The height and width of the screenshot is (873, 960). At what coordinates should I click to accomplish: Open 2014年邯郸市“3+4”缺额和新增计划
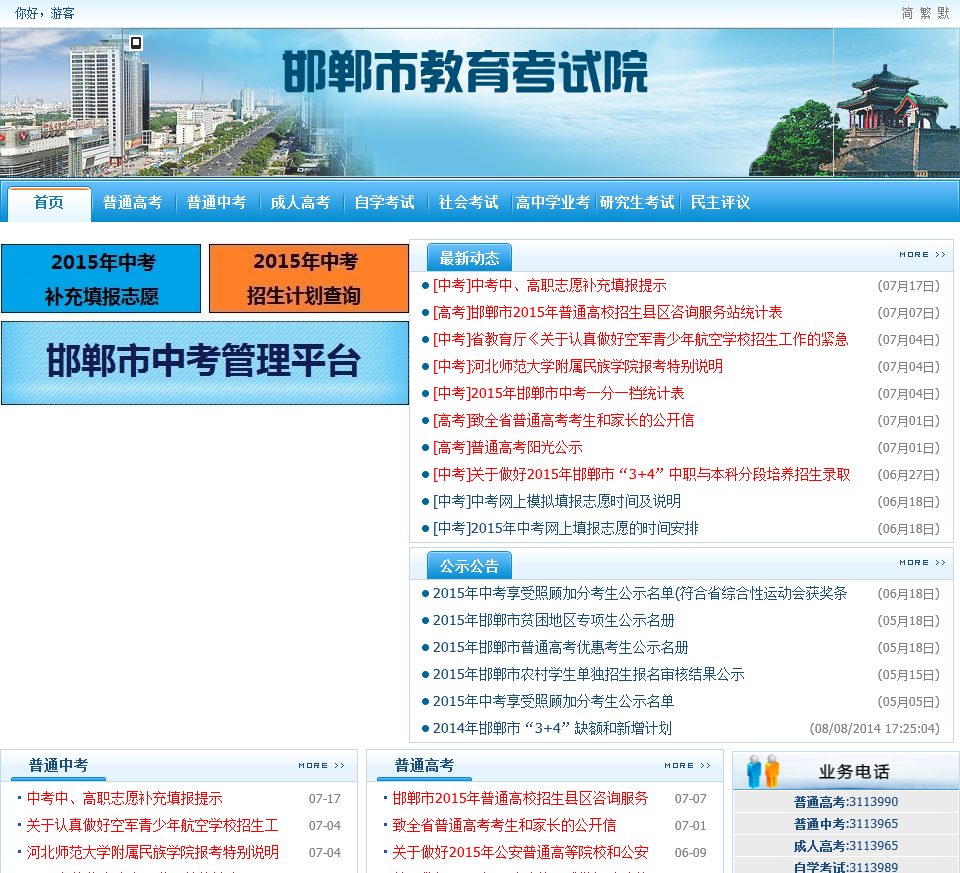tap(552, 728)
